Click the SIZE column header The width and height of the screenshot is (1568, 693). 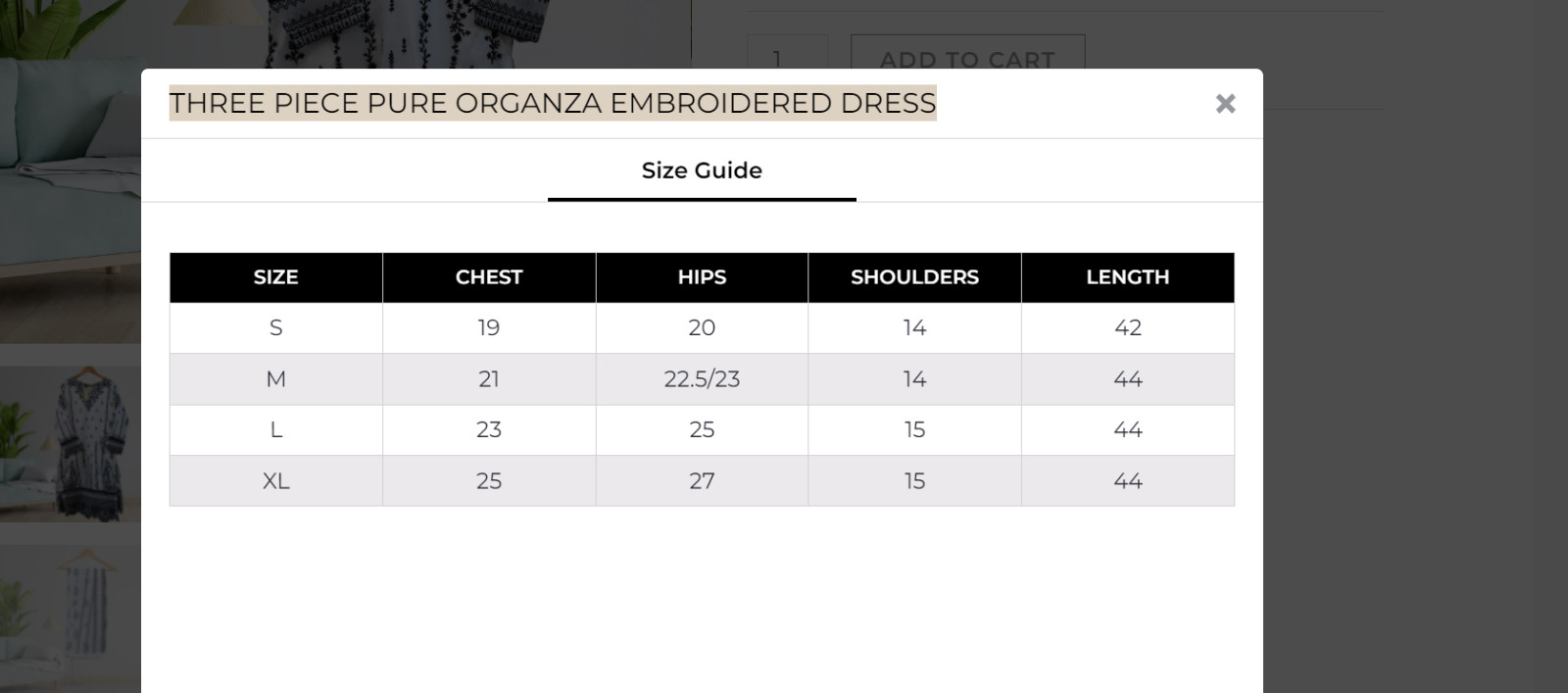(x=275, y=277)
